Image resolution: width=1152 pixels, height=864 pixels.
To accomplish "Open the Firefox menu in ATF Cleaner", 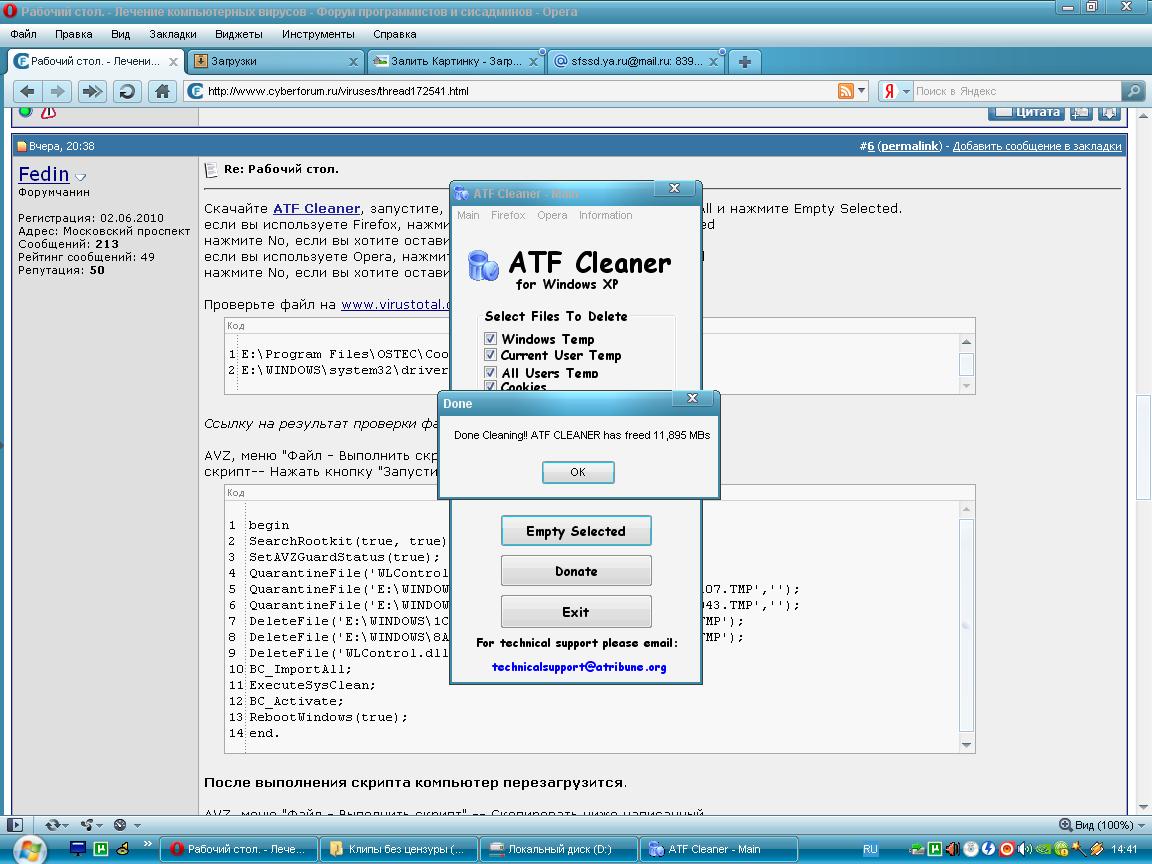I will [x=508, y=215].
